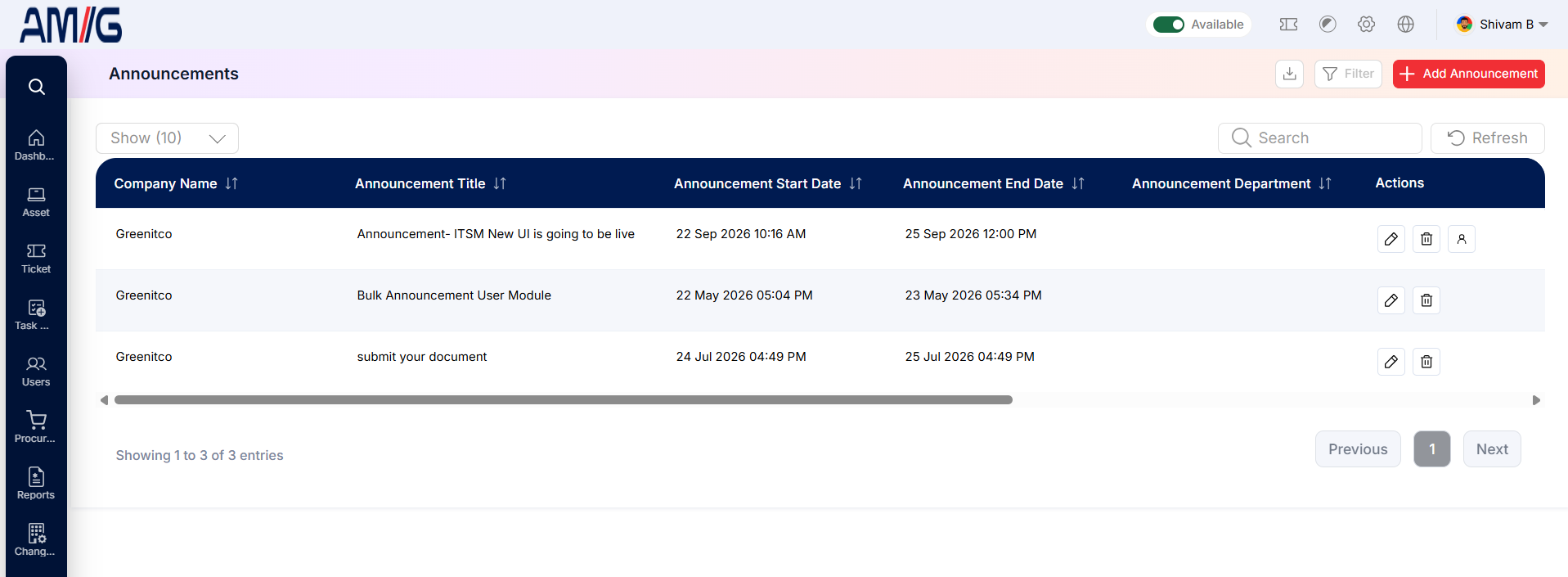Open the Dashboard sidebar item
The width and height of the screenshot is (1568, 577).
pos(36,145)
